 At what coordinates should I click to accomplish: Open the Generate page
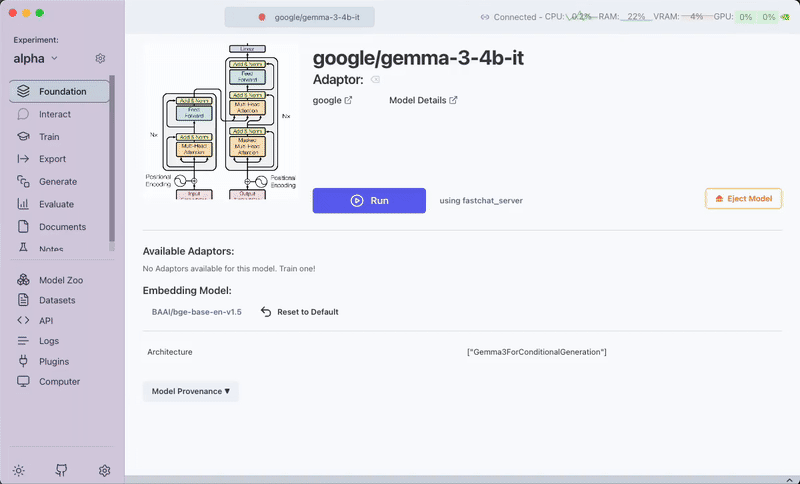tap(57, 182)
